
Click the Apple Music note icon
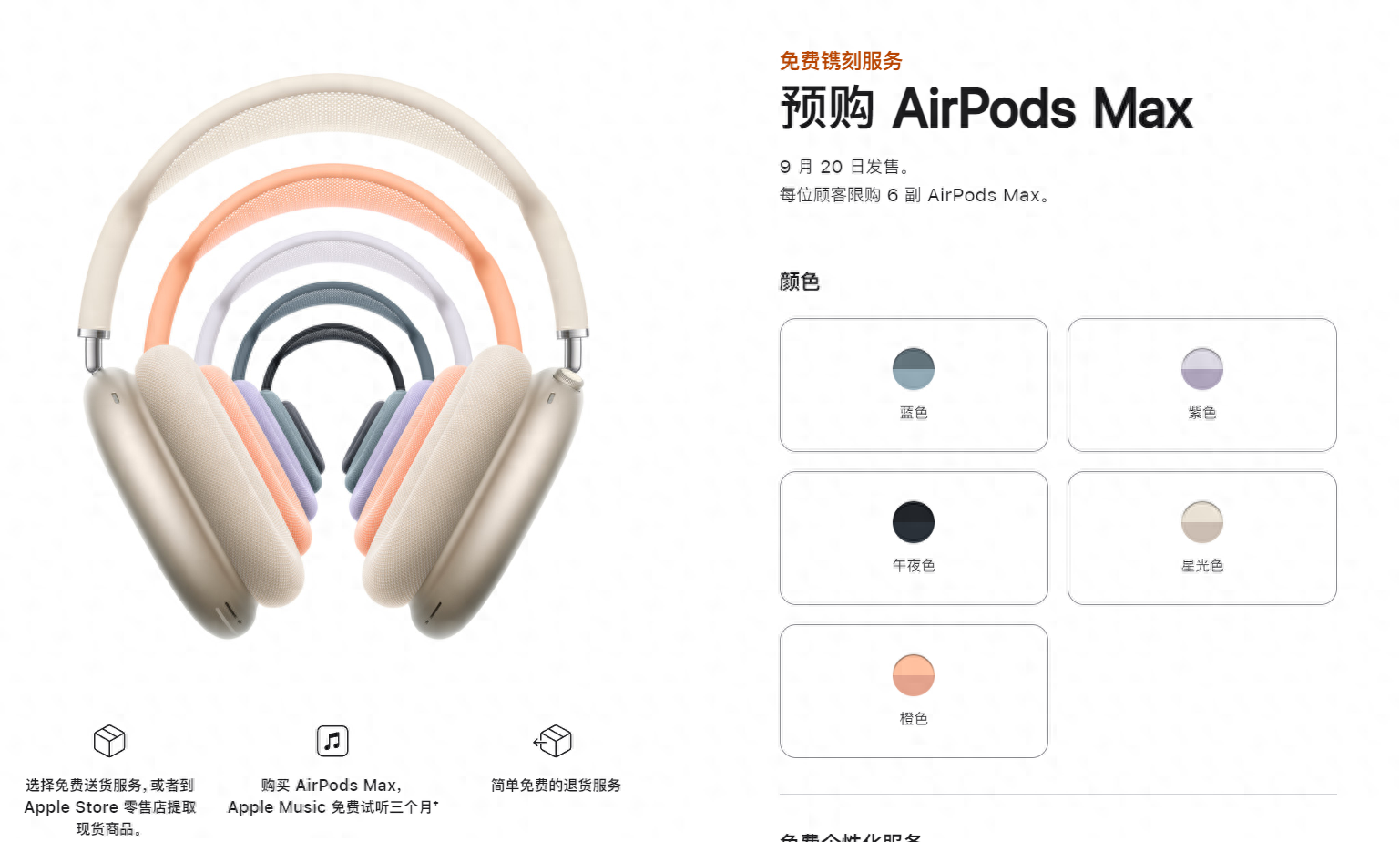tap(332, 741)
